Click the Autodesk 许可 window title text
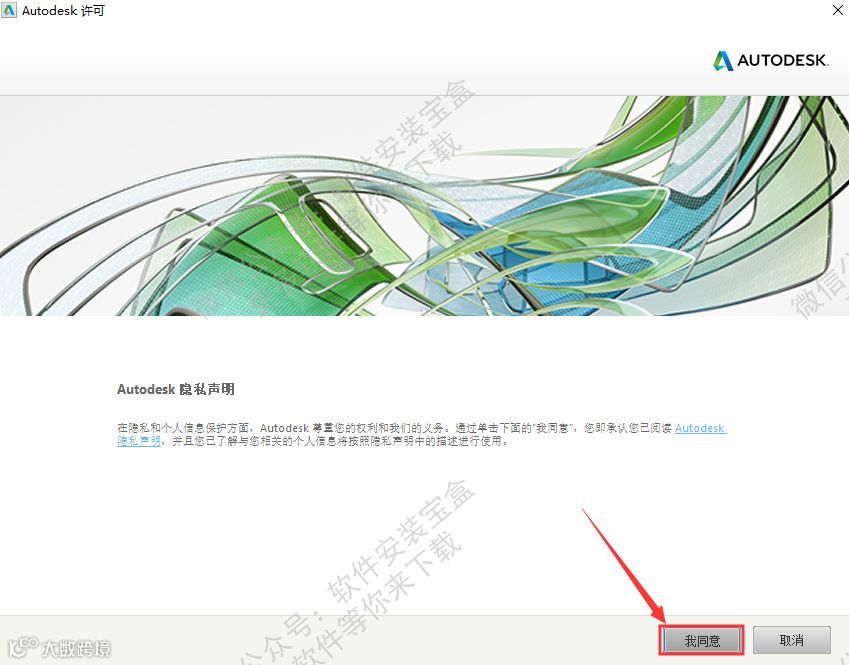The width and height of the screenshot is (849, 665). [x=63, y=10]
